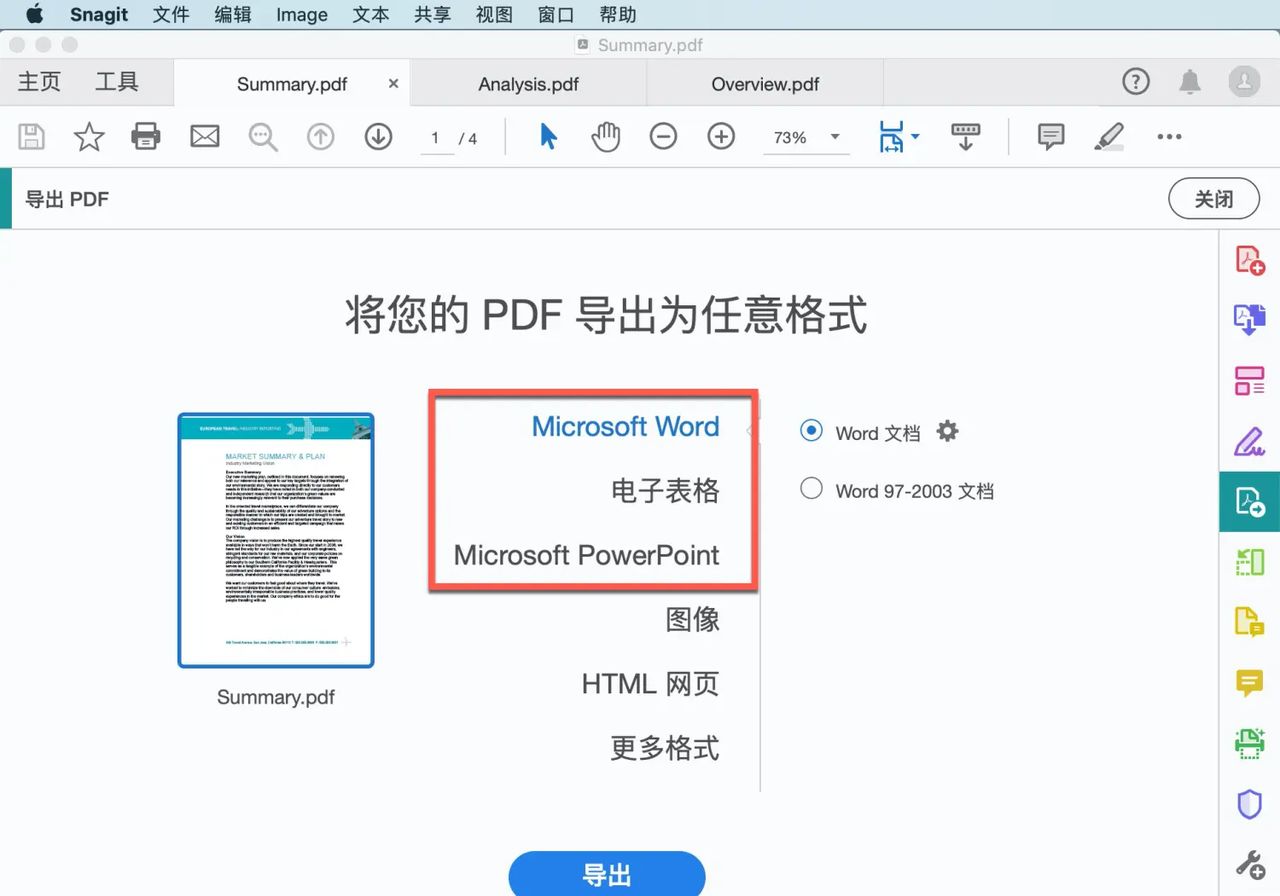Open the 73% zoom level dropdown
This screenshot has width=1280, height=896.
point(806,137)
